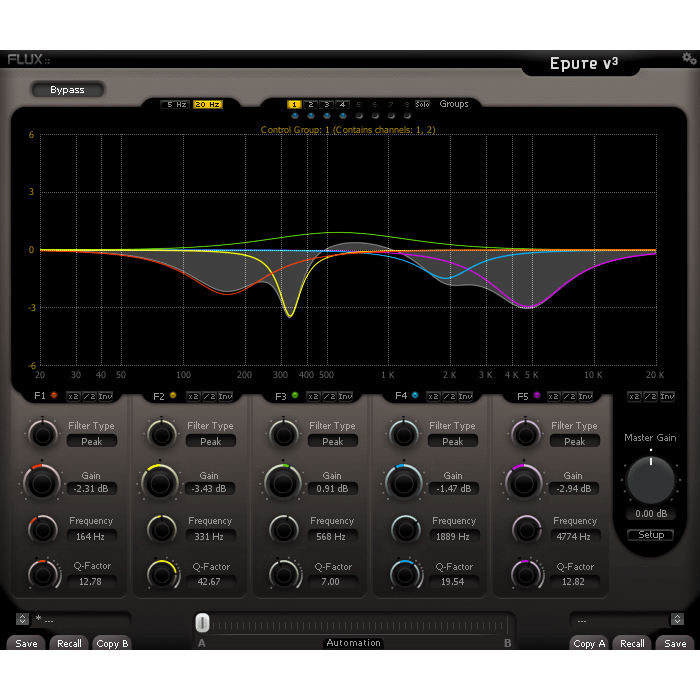
Task: Select the 5 Hz display range
Action: click(176, 104)
